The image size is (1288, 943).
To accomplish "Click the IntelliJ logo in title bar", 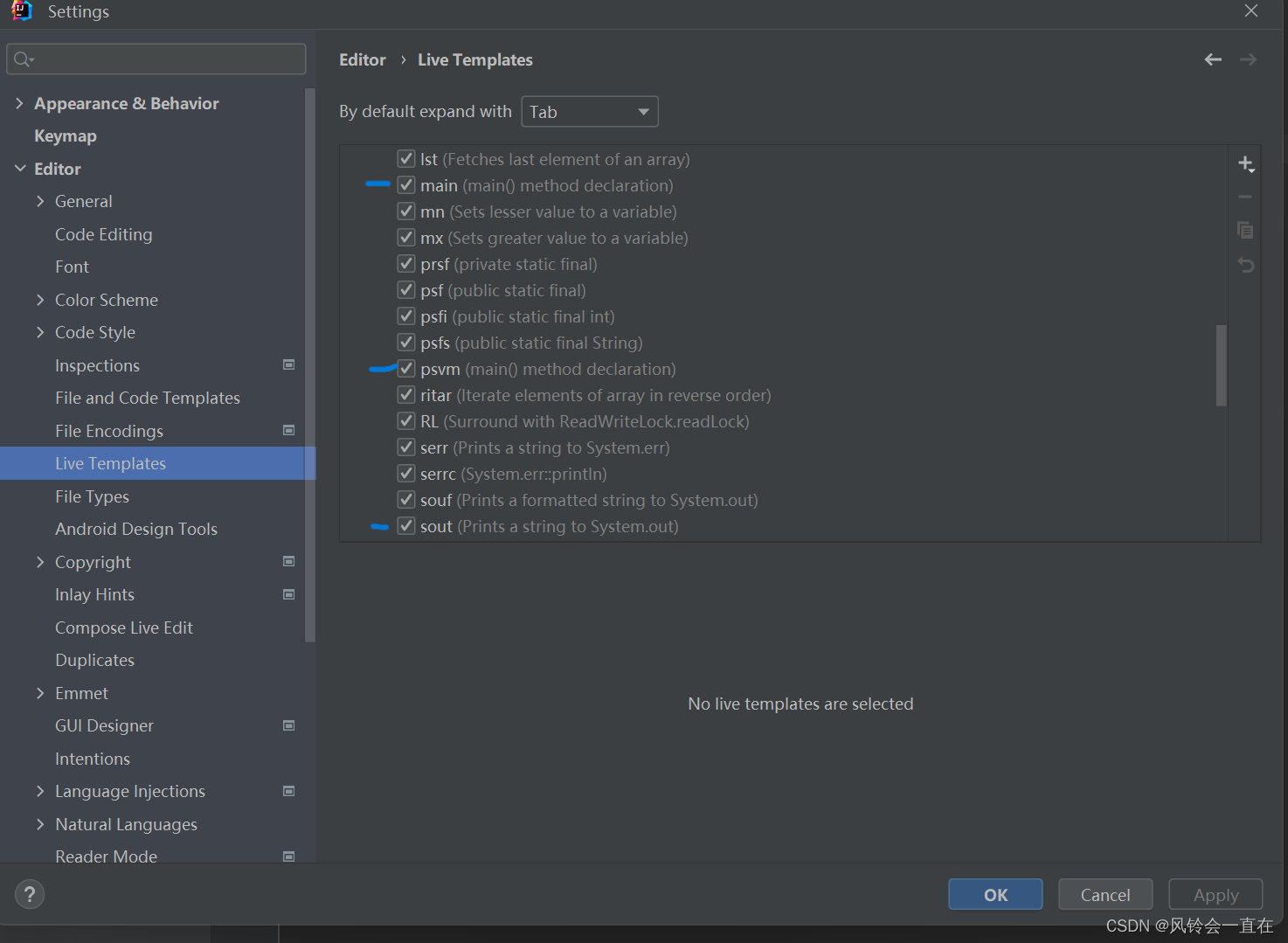I will pyautogui.click(x=22, y=10).
